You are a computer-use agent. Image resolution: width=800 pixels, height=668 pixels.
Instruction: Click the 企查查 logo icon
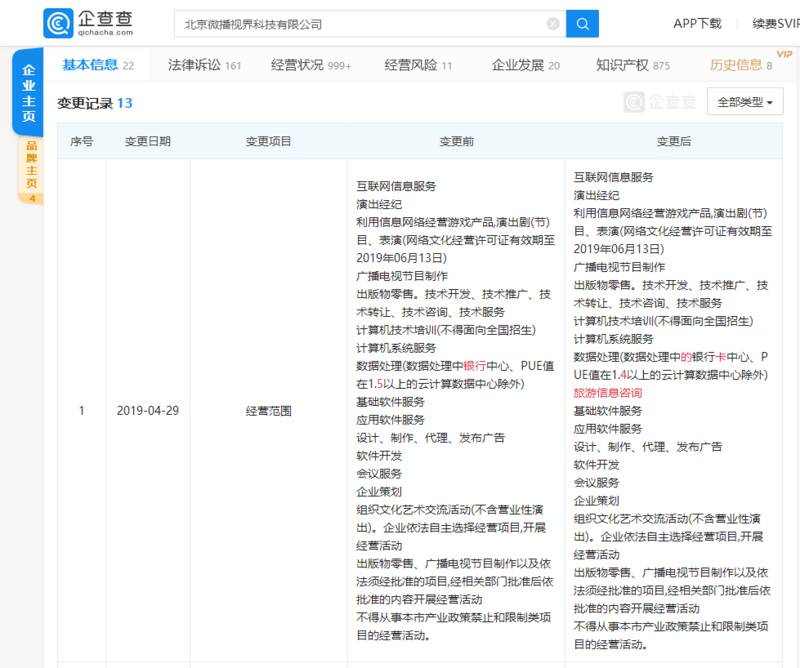58,22
